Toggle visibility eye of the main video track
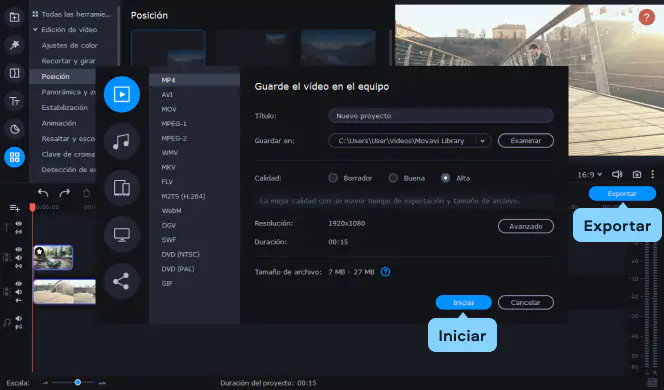The image size is (664, 390). [x=19, y=283]
